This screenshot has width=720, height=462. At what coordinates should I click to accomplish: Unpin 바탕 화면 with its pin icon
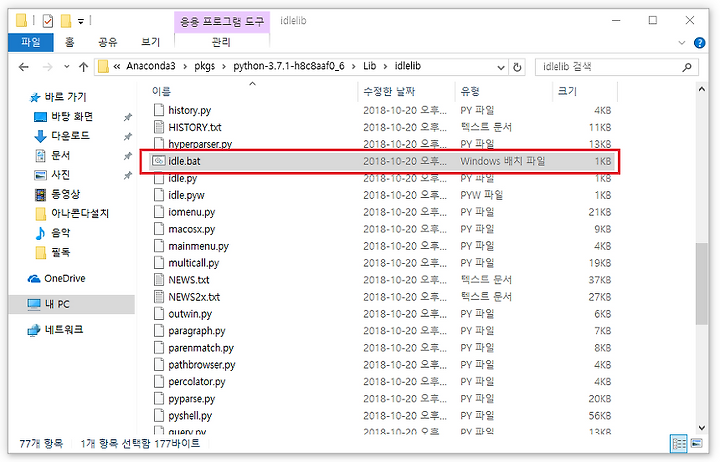[x=128, y=117]
